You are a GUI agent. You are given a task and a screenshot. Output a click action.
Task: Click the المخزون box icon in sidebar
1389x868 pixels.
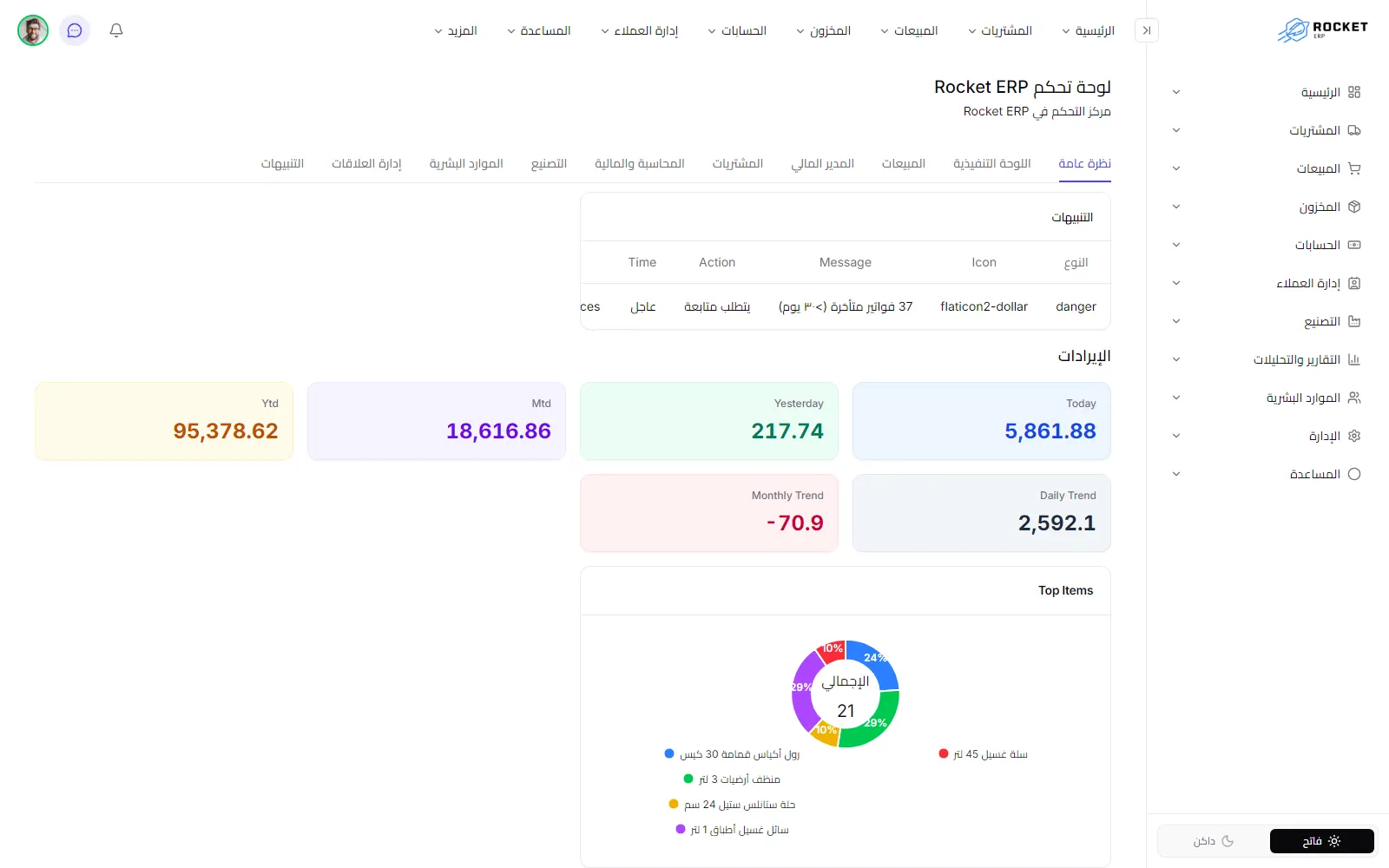click(x=1354, y=207)
